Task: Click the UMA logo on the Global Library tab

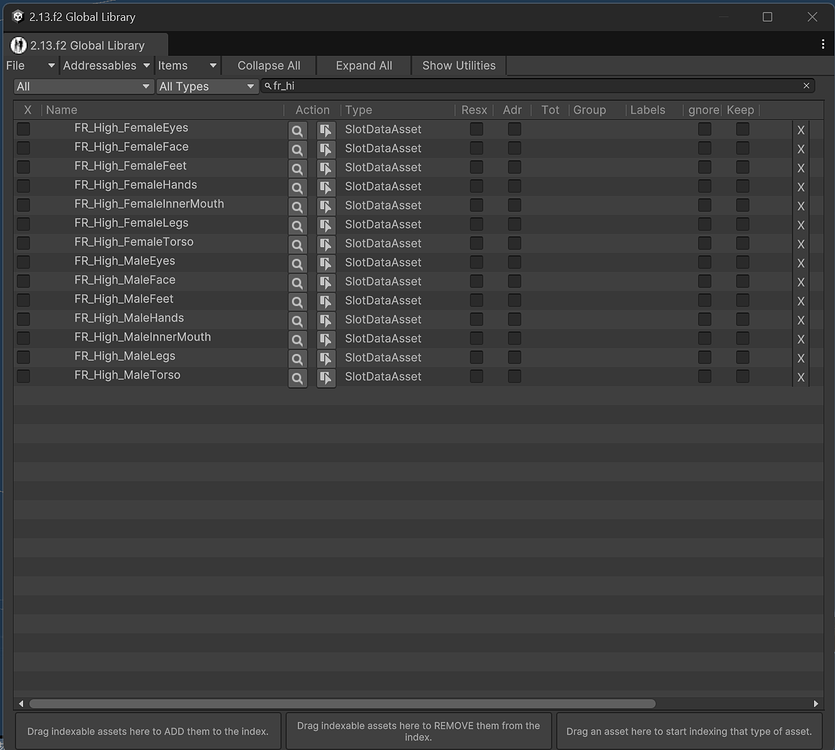Action: click(17, 45)
